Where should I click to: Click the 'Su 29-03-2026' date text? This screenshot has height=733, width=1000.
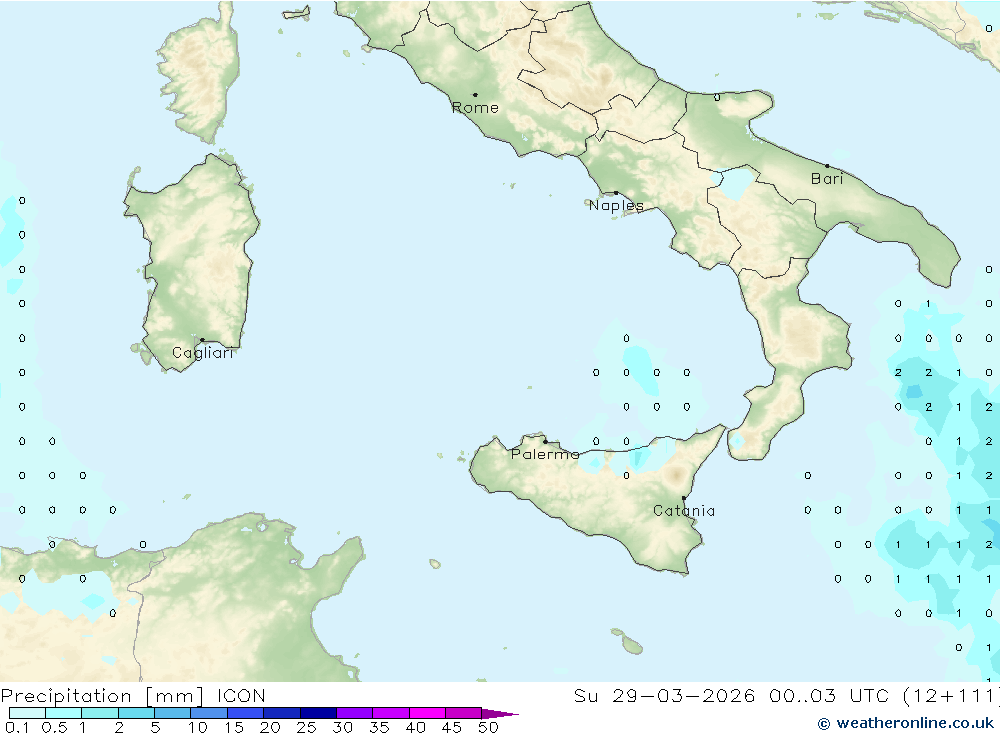pos(664,696)
